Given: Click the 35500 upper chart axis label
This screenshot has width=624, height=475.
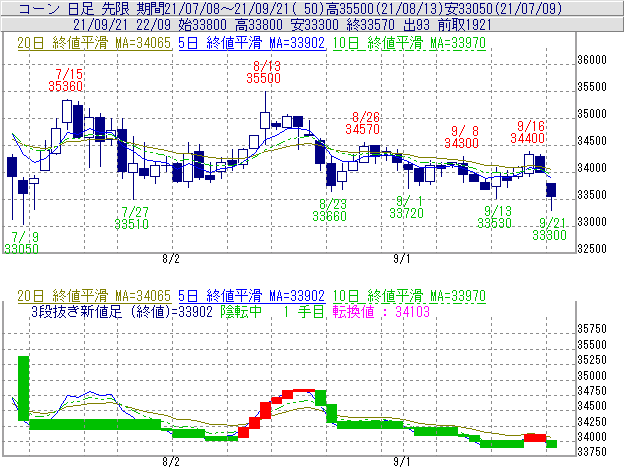Looking at the screenshot, I should click(x=592, y=87).
